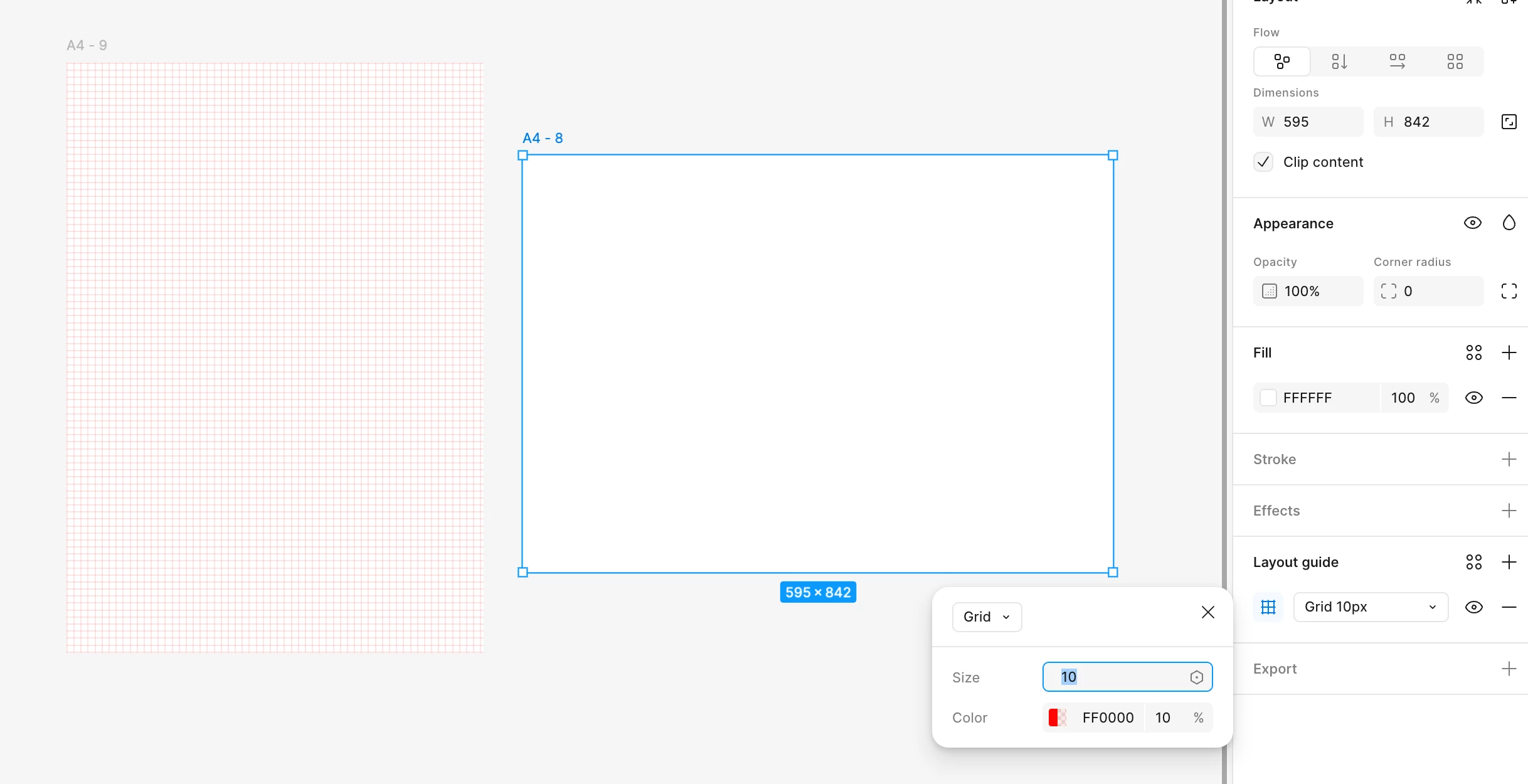The width and height of the screenshot is (1528, 784).
Task: Uncheck the Clip content checkbox
Action: coord(1263,162)
